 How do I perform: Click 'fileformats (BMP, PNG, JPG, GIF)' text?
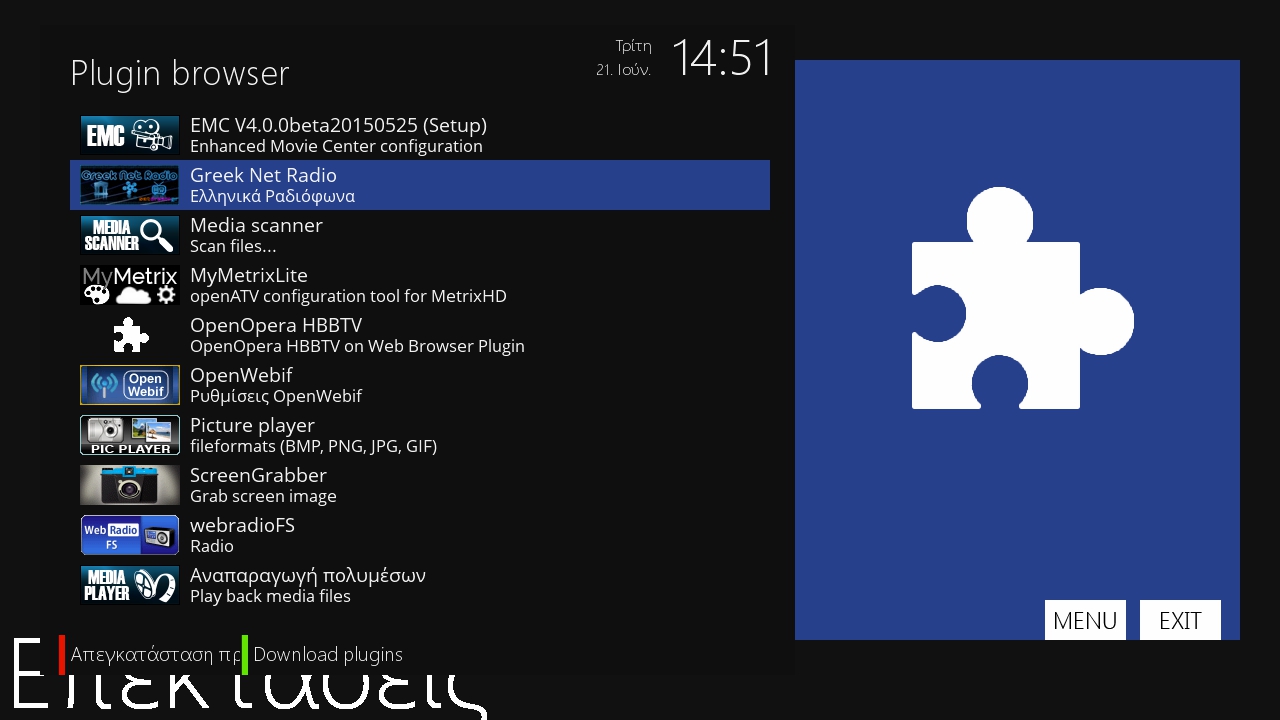pos(313,446)
